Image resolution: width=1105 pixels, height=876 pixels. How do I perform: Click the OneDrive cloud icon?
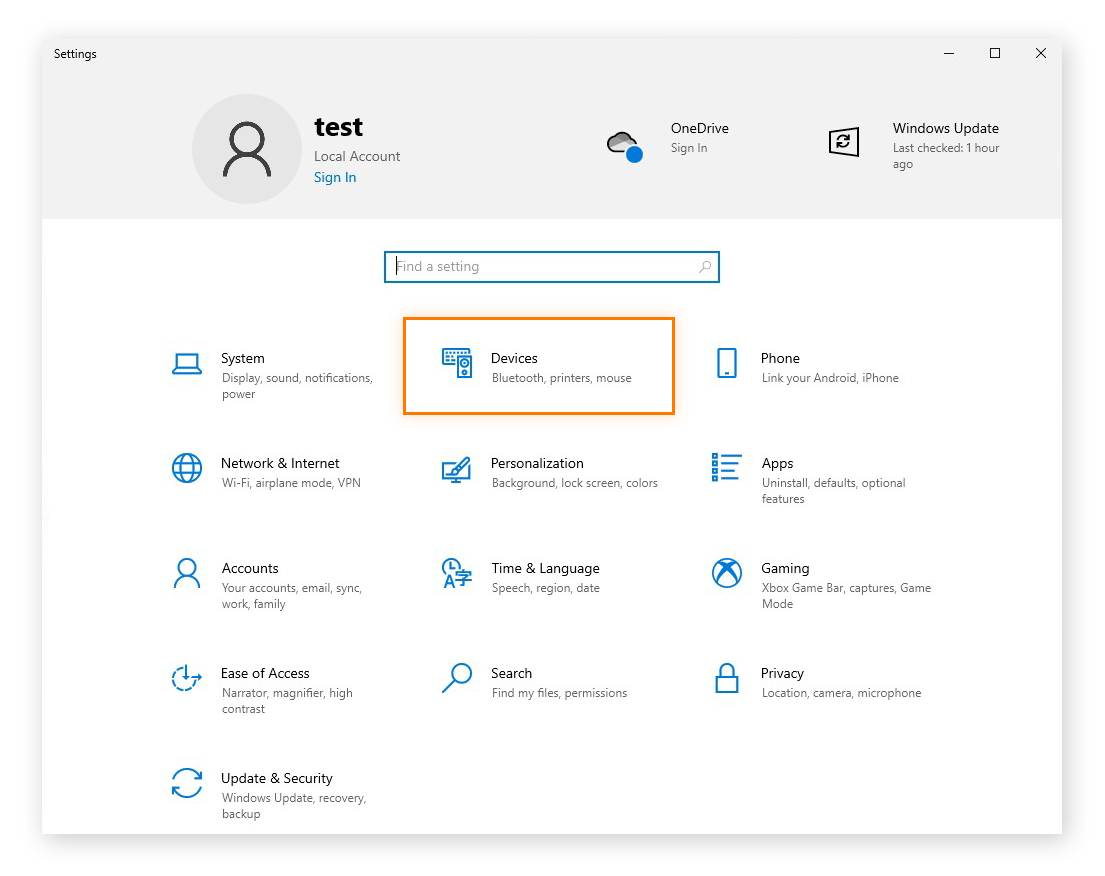tap(625, 146)
